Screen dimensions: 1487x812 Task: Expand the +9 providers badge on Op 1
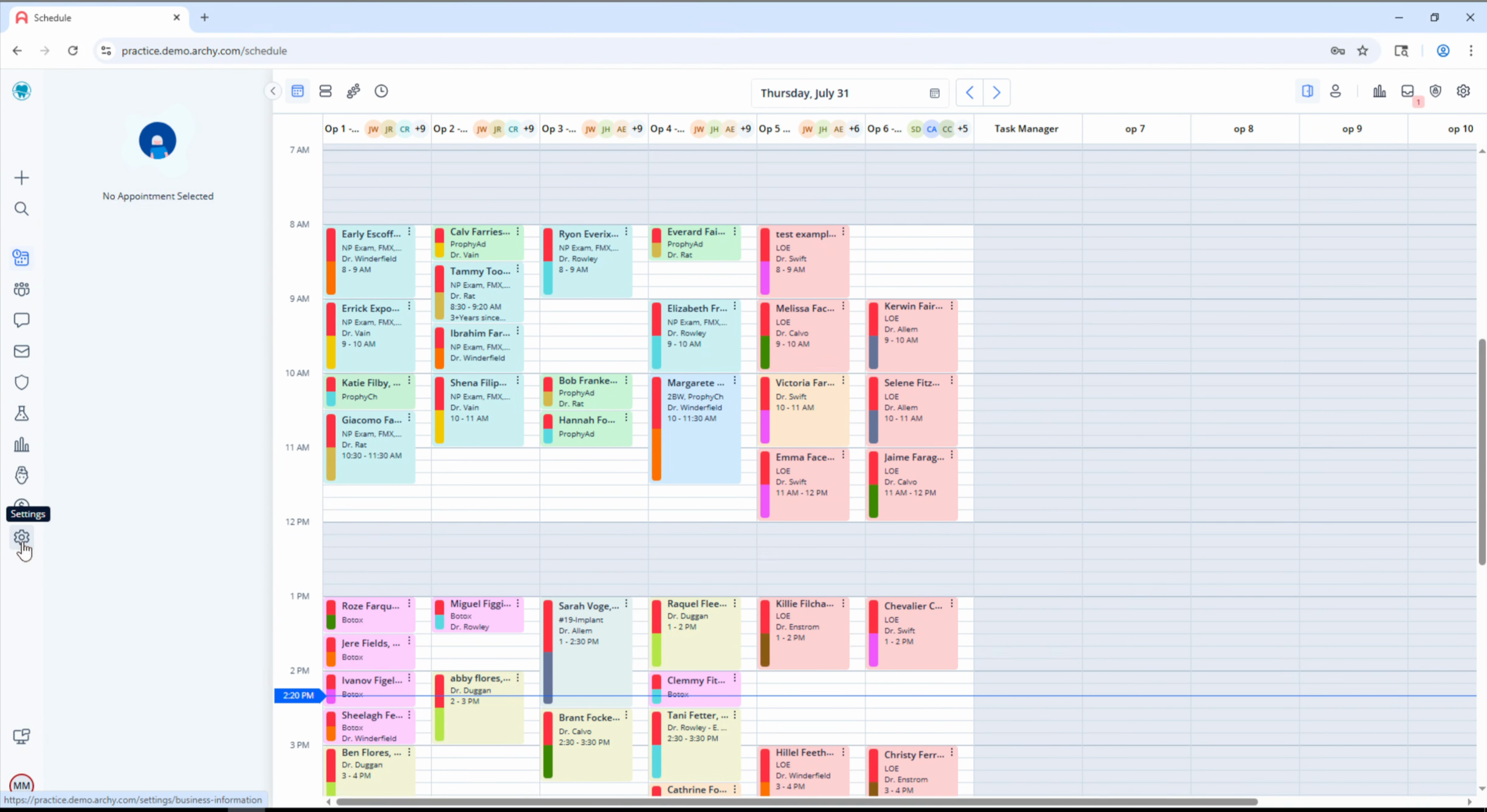(420, 129)
